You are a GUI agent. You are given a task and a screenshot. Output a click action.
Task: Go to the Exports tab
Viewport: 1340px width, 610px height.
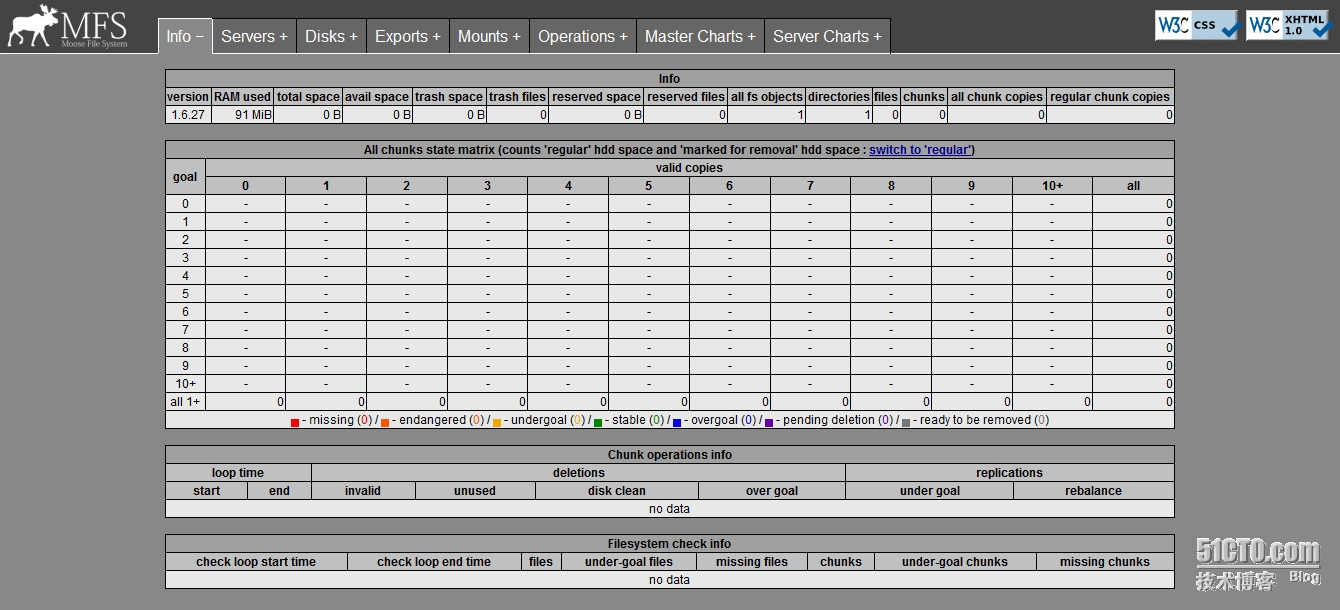click(x=408, y=36)
